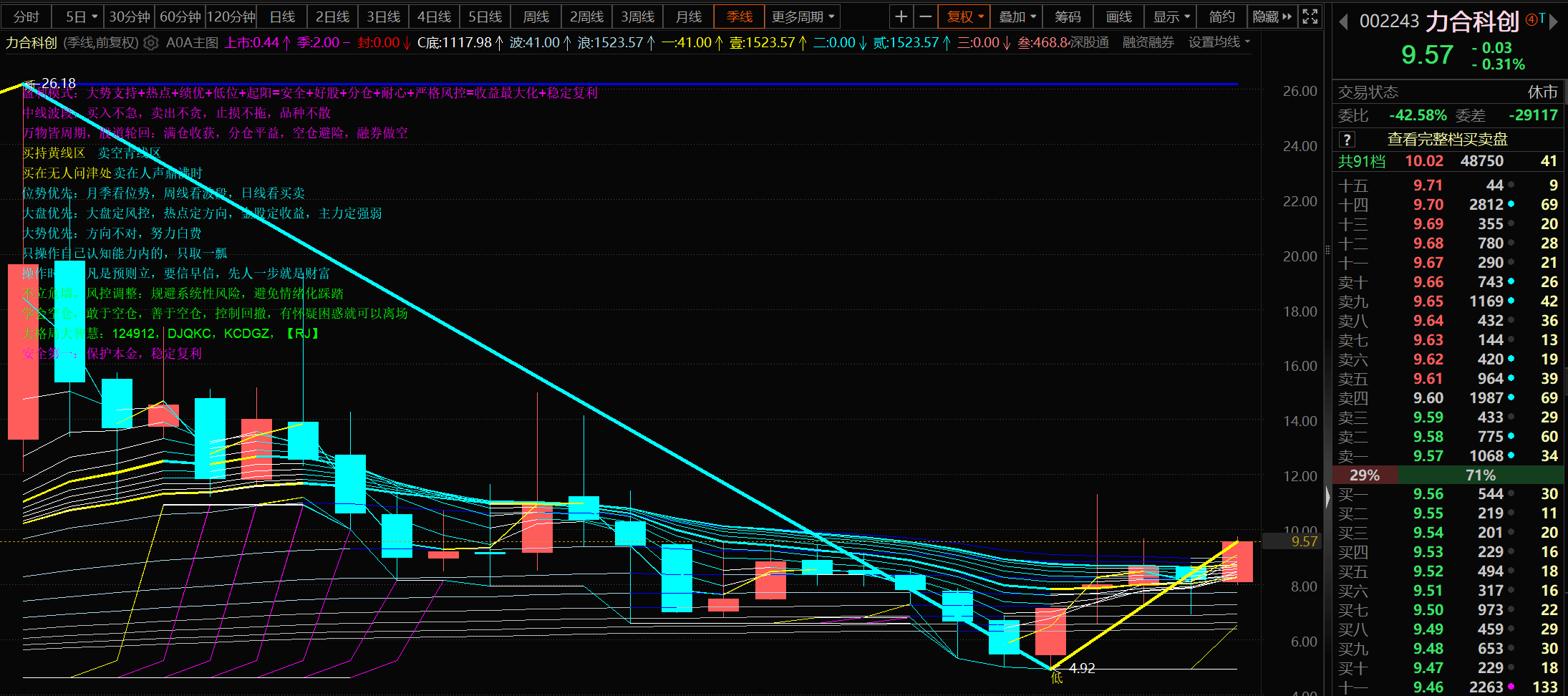Select the 120分钟 period tab
The width and height of the screenshot is (1568, 696).
click(231, 16)
